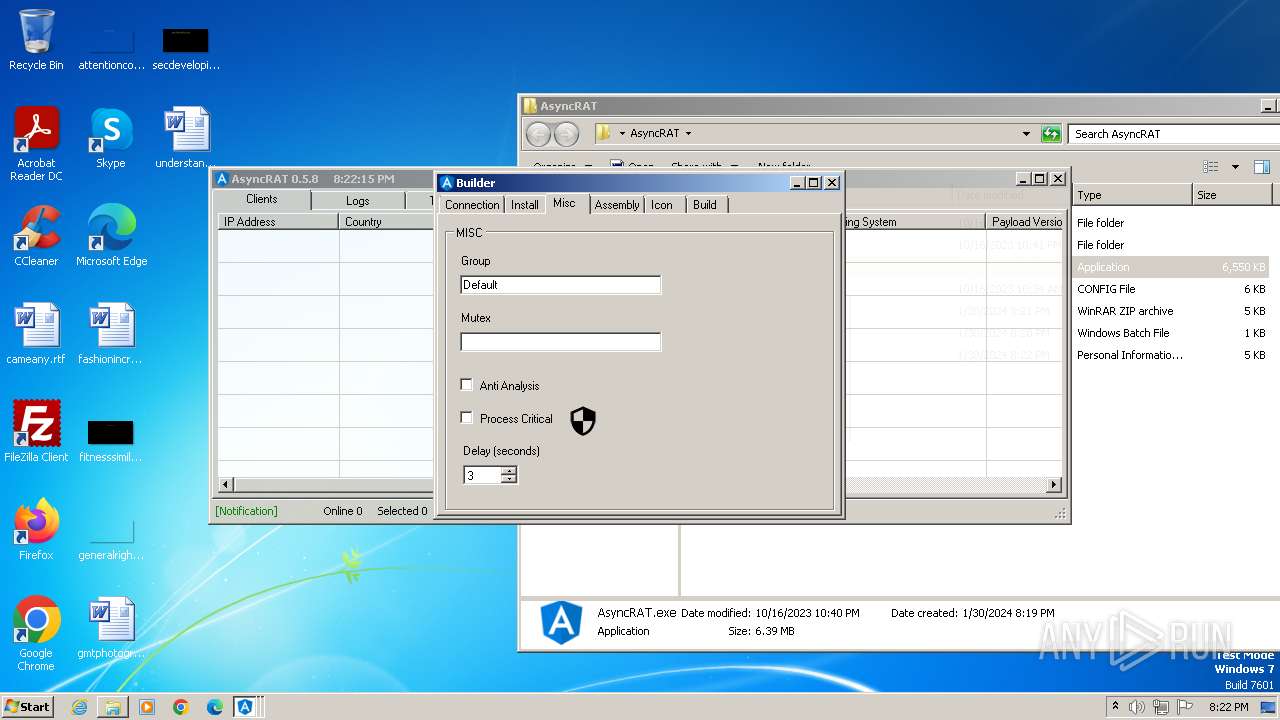The height and width of the screenshot is (720, 1280).
Task: Show hidden system tray icons
Action: pos(1115,707)
